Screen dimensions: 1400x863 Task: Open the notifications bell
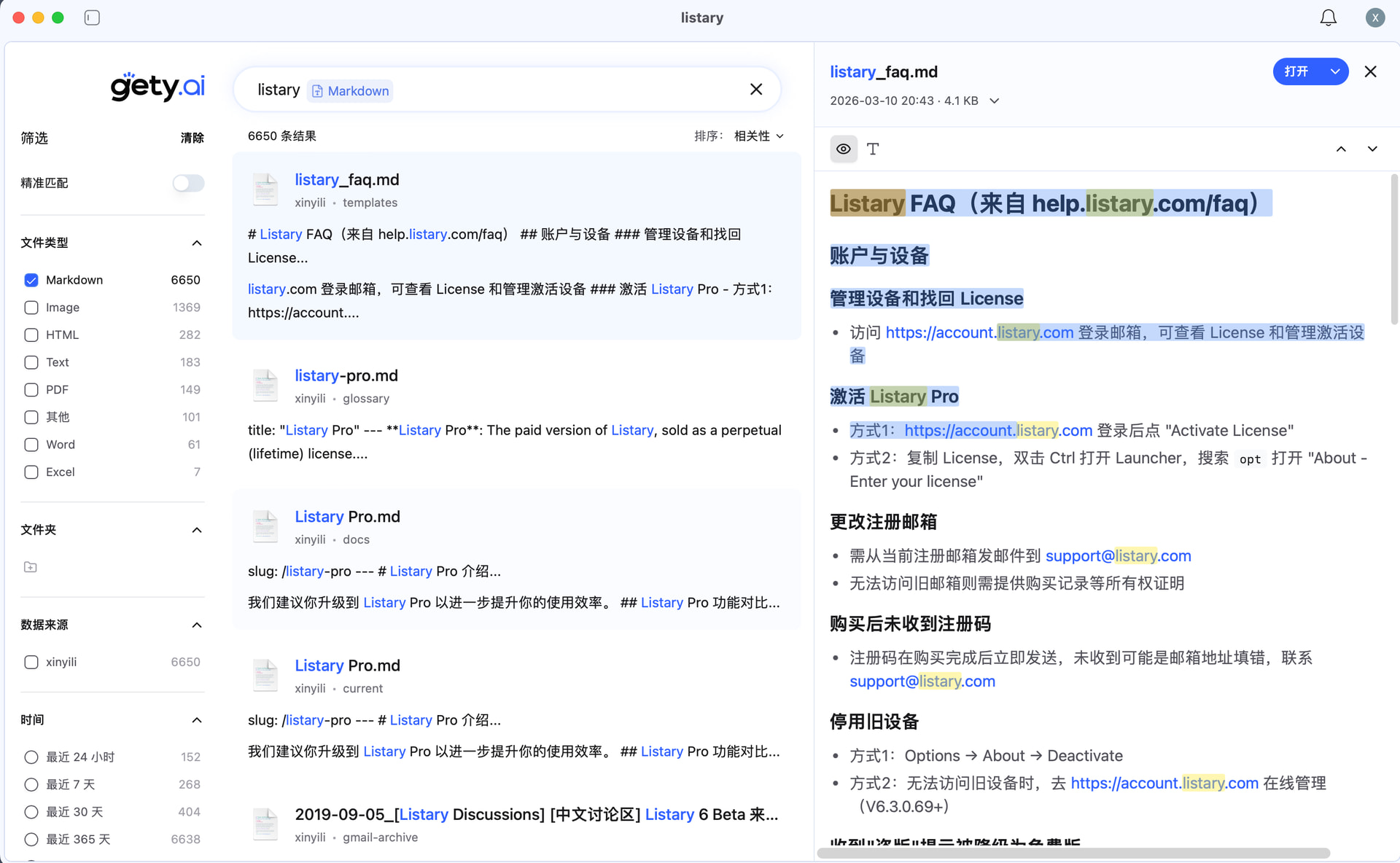1328,17
